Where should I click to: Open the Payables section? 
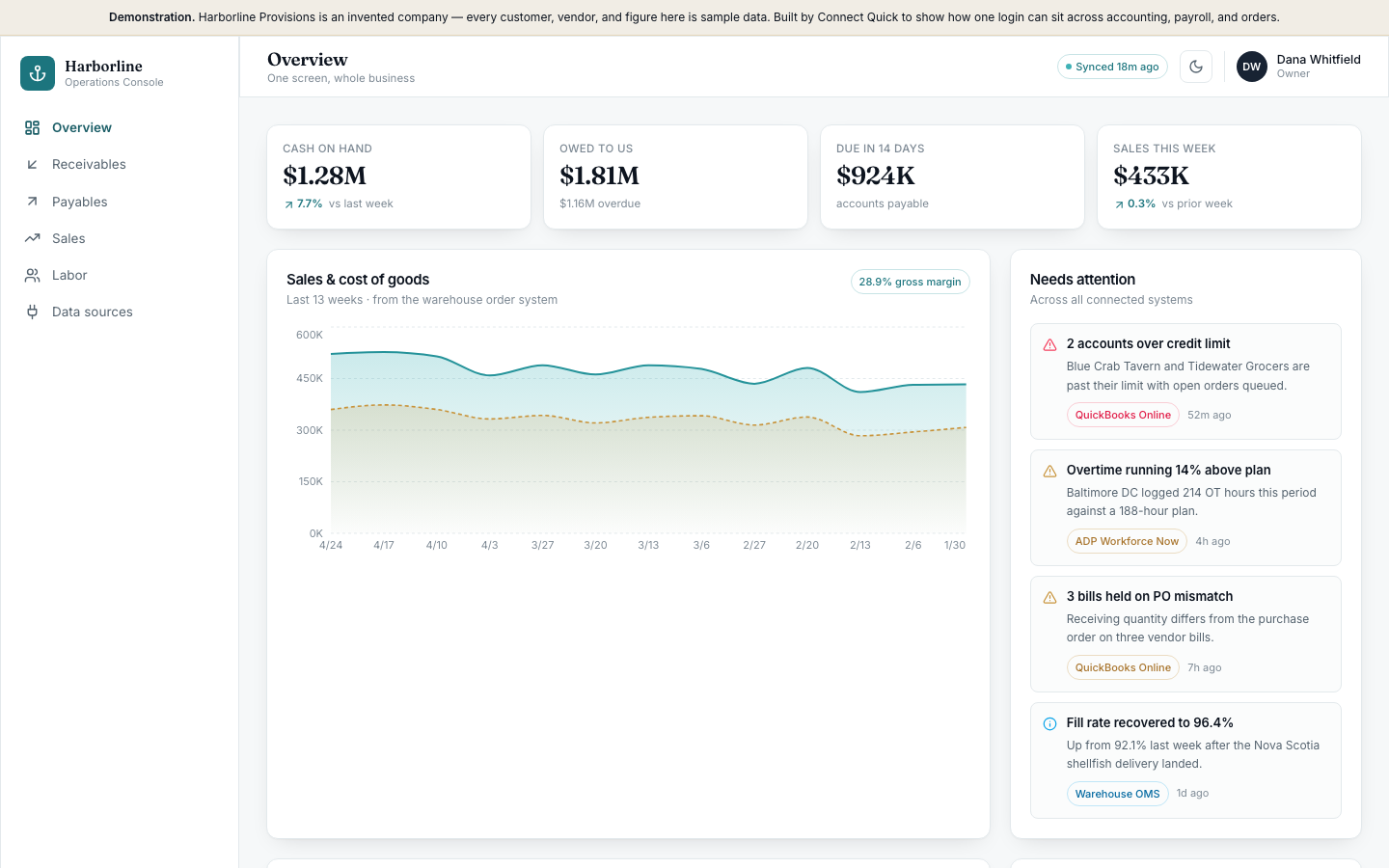coord(120,202)
